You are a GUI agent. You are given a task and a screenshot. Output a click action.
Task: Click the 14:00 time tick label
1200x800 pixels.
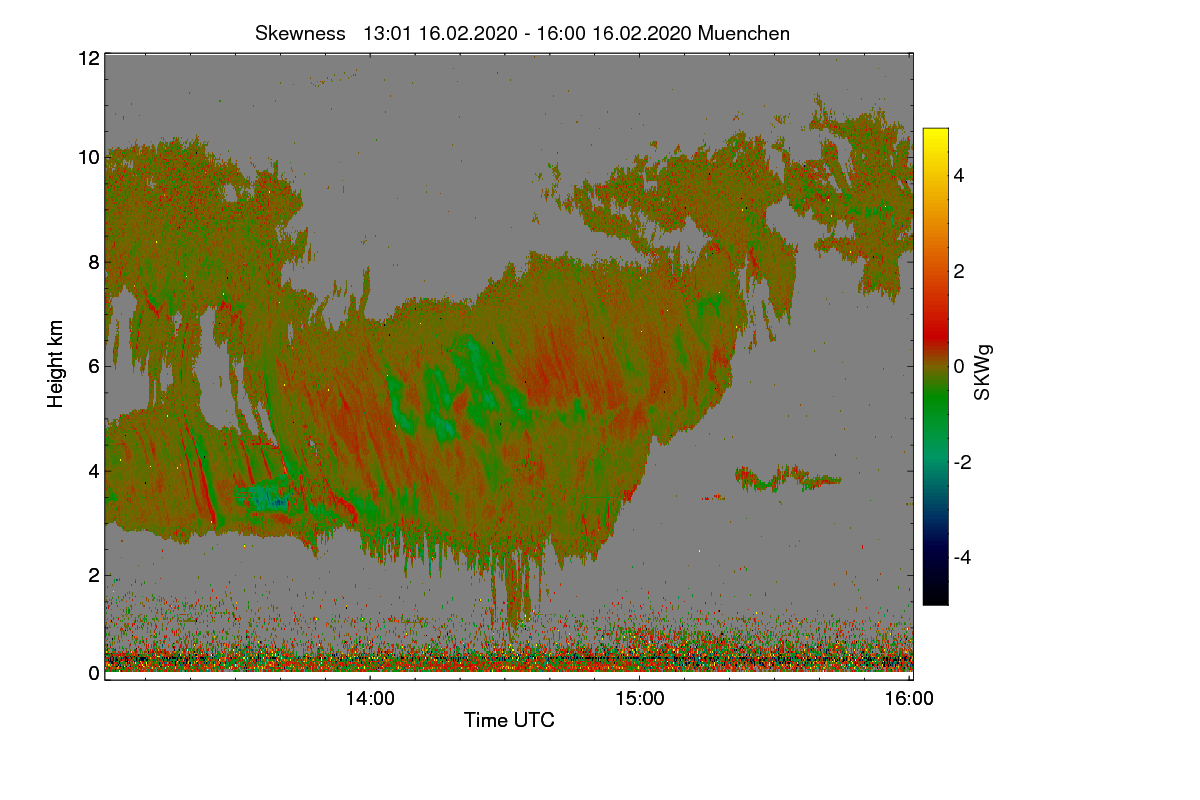click(370, 699)
